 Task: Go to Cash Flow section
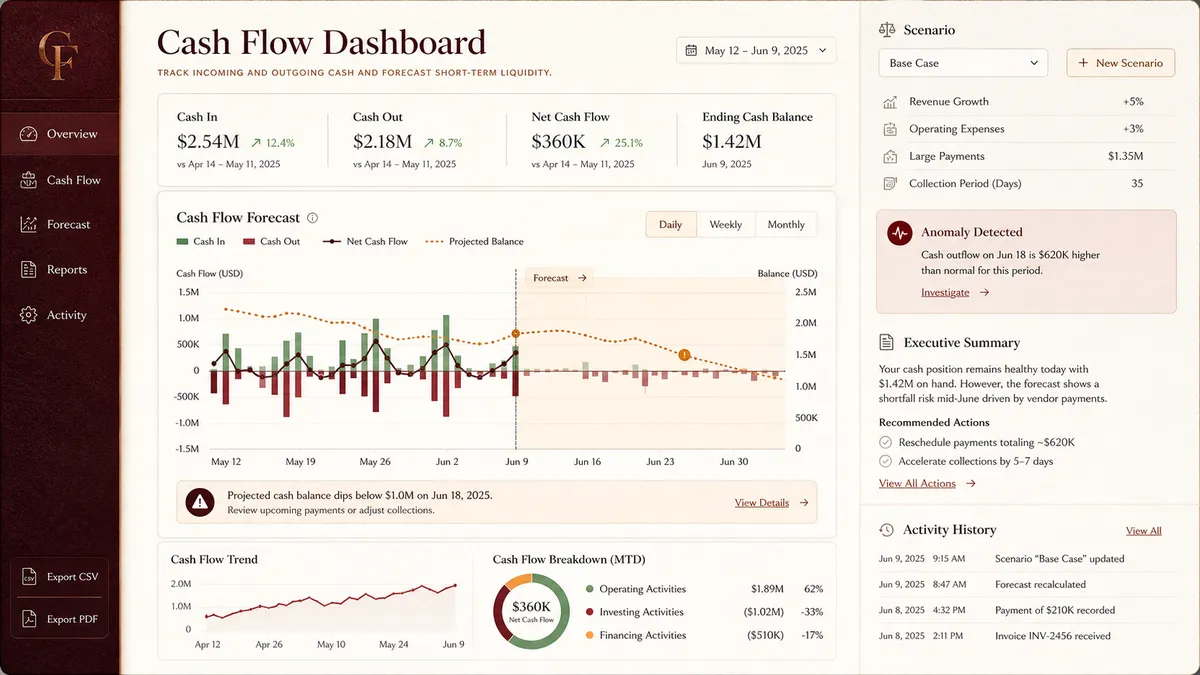(x=60, y=180)
